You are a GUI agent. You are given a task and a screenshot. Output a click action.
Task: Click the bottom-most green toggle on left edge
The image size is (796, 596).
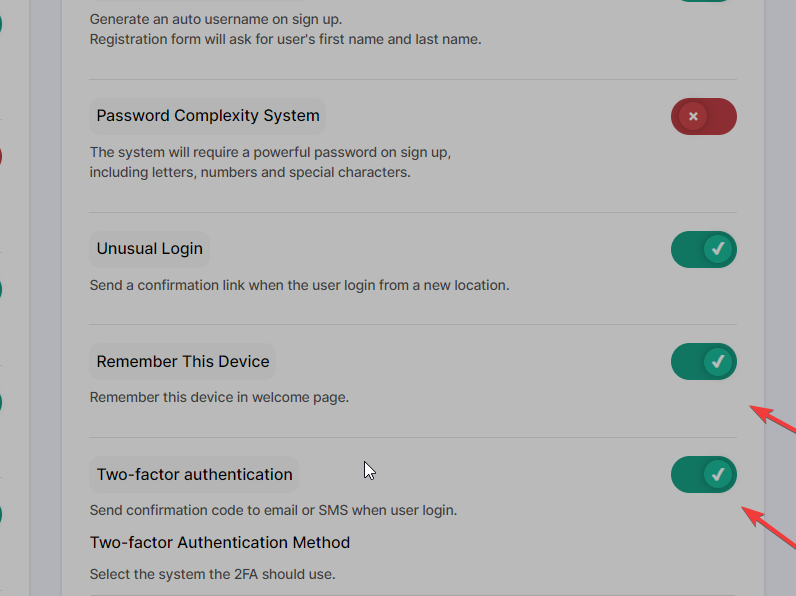(1, 515)
